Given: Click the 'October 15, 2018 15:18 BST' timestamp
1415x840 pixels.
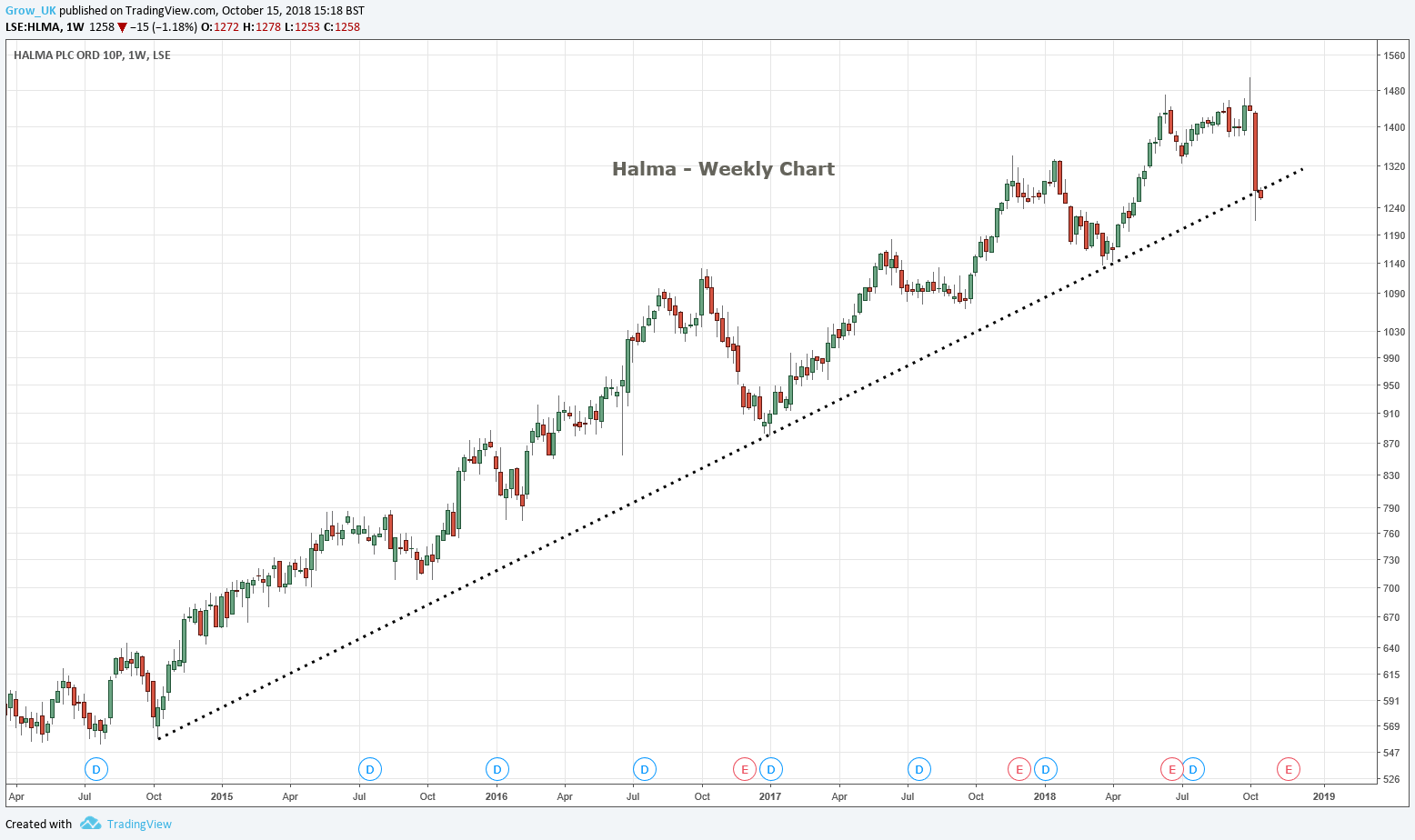Looking at the screenshot, I should point(292,11).
